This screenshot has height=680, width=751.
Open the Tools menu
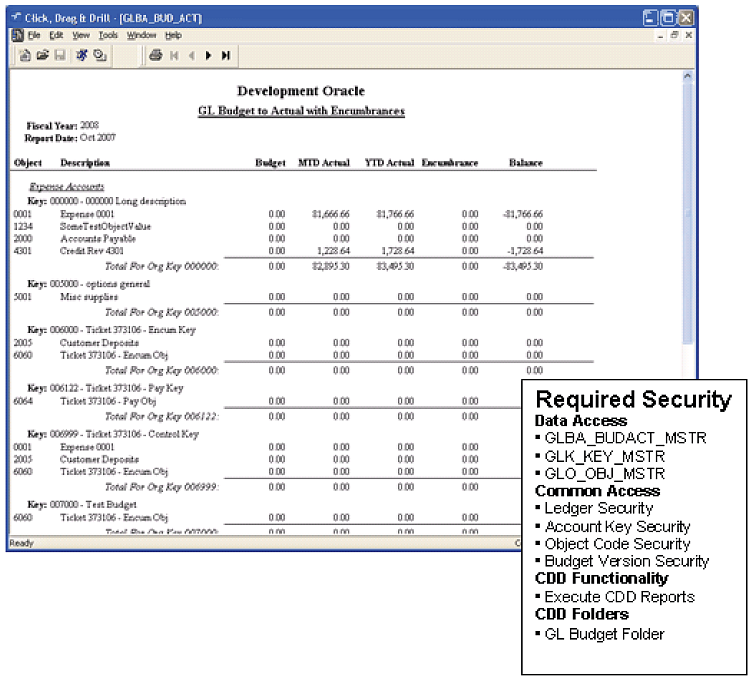[108, 35]
